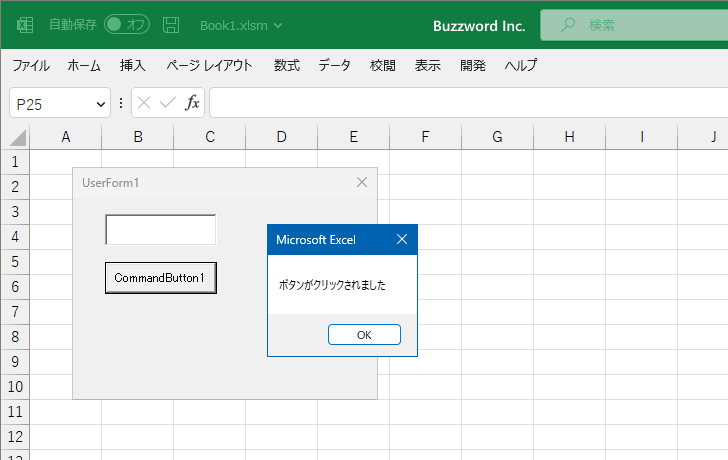Close the UserForm1 window
Screen dimensions: 728x460
[362, 182]
